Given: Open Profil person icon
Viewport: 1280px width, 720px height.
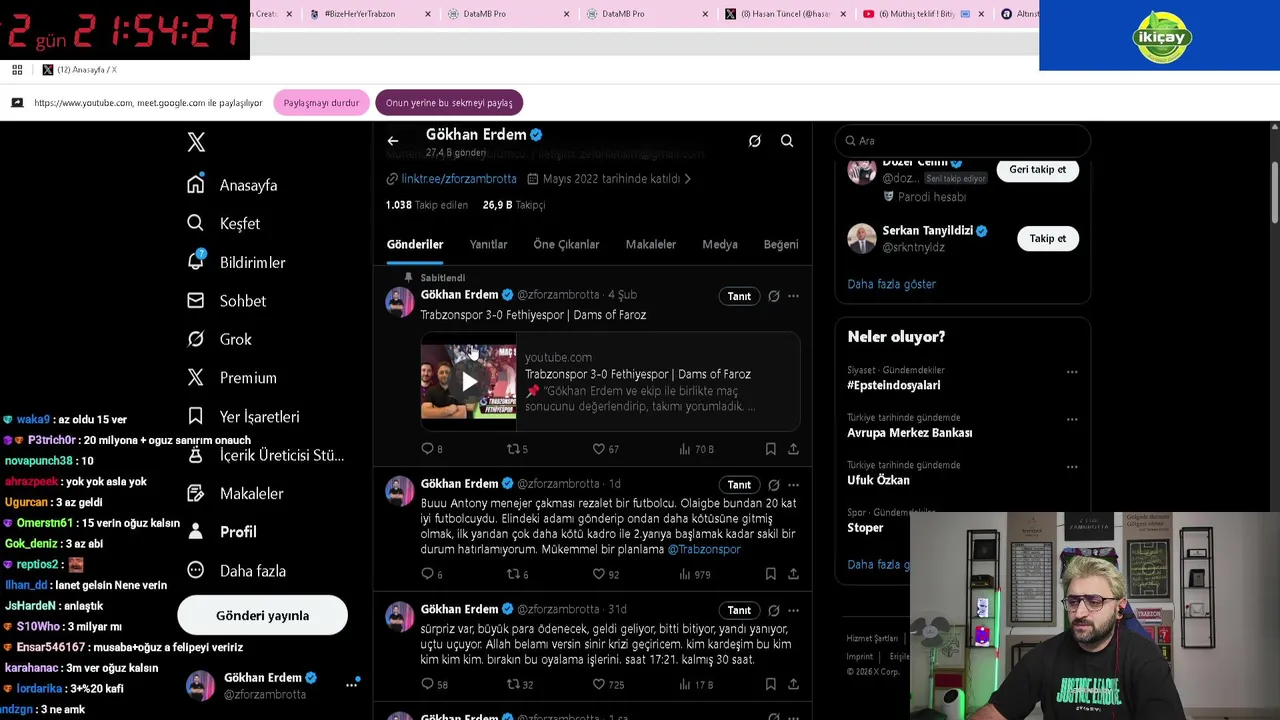Looking at the screenshot, I should (x=196, y=531).
